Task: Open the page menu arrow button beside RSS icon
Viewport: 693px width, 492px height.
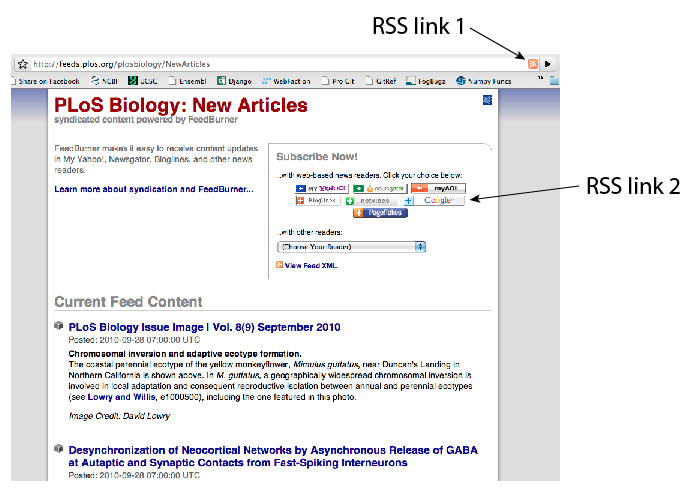Action: [548, 64]
